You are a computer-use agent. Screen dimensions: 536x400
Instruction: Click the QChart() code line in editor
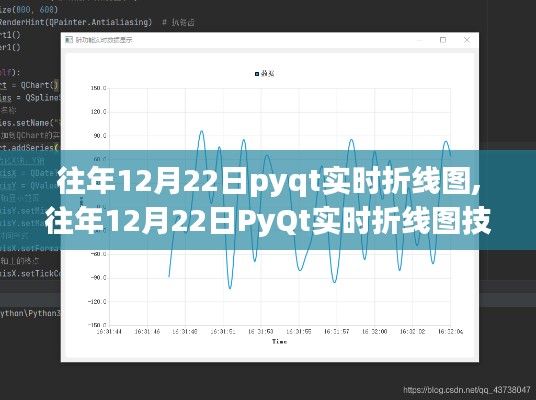30,85
